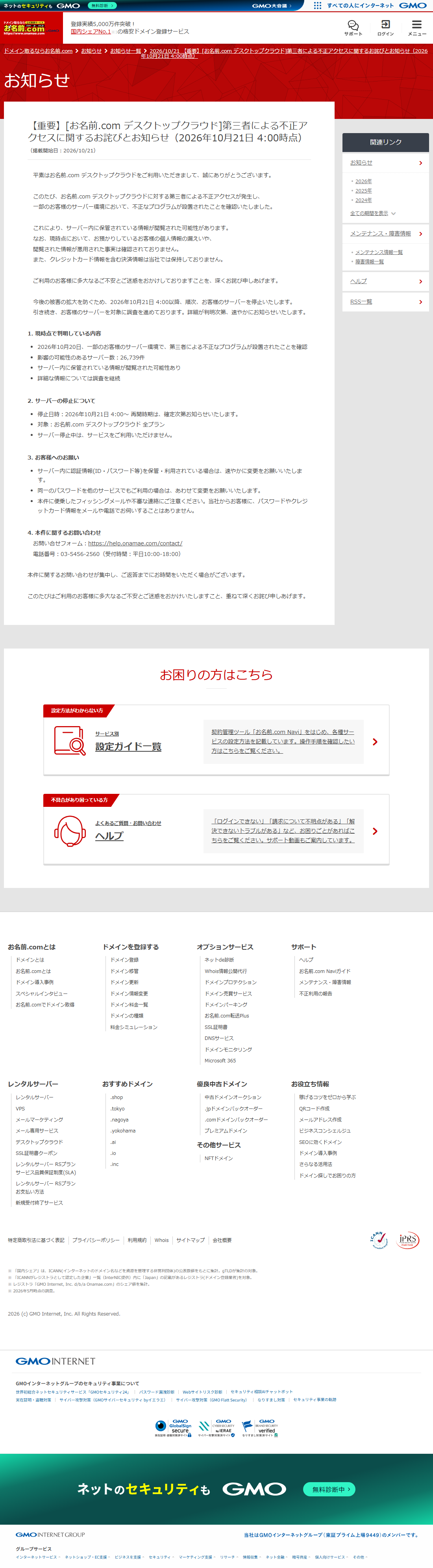This screenshot has height=1568, width=433.
Task: Expand インターネットサービス group services dropdown
Action: point(38,1557)
